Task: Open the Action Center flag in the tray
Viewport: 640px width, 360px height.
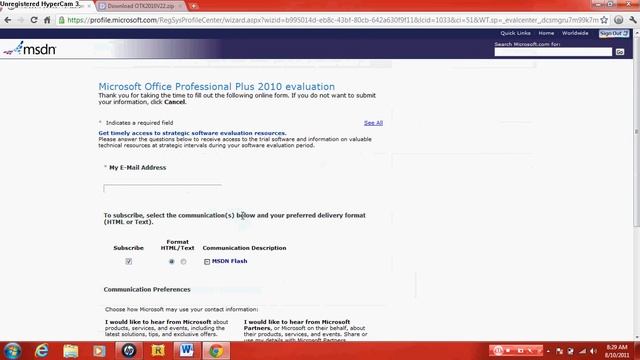Action: pyautogui.click(x=560, y=351)
